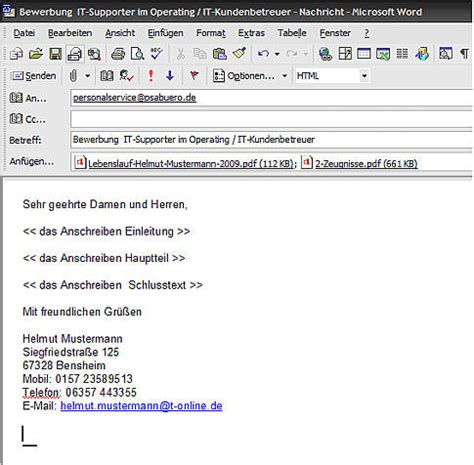Image resolution: width=474 pixels, height=465 pixels.
Task: Click the Document Map icon
Action: point(446,54)
